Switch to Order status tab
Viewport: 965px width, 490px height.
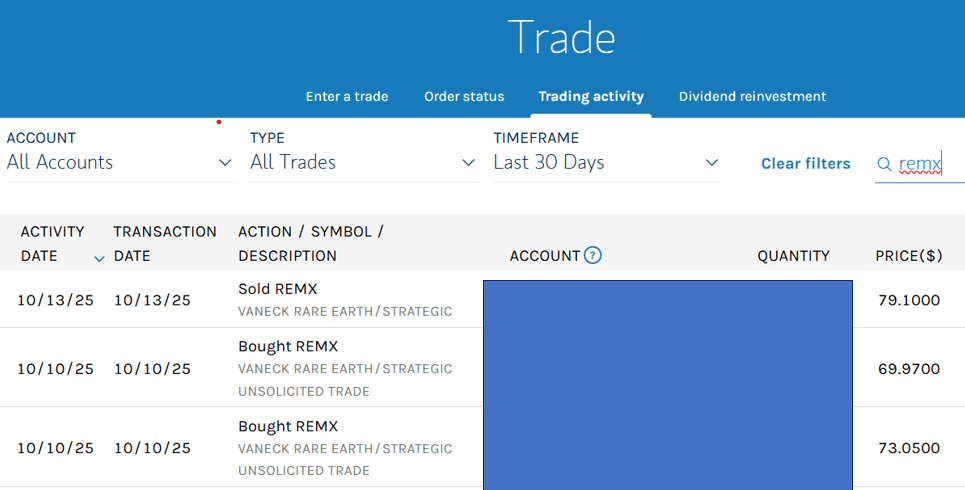tap(464, 97)
